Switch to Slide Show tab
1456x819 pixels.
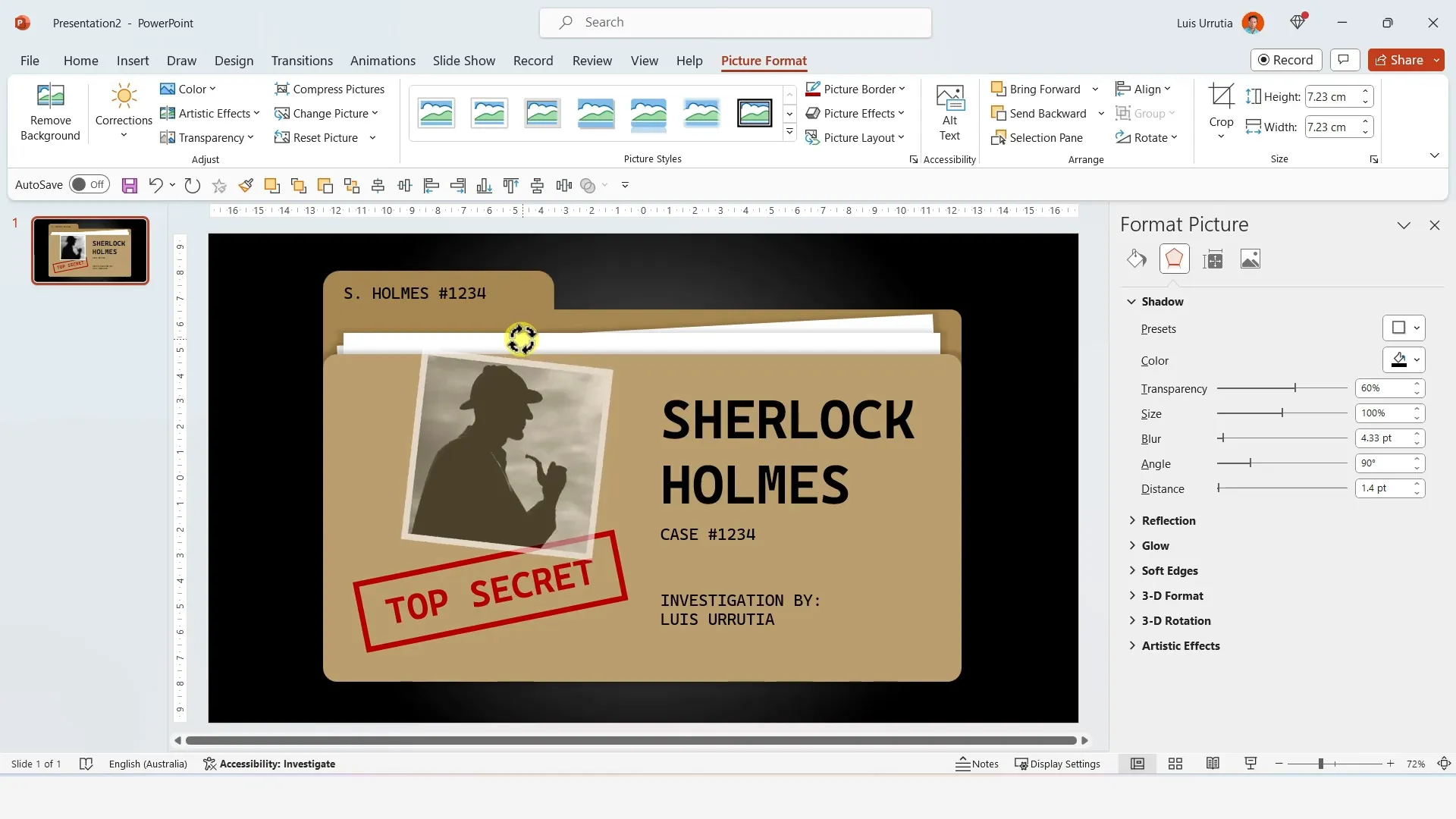coord(464,61)
